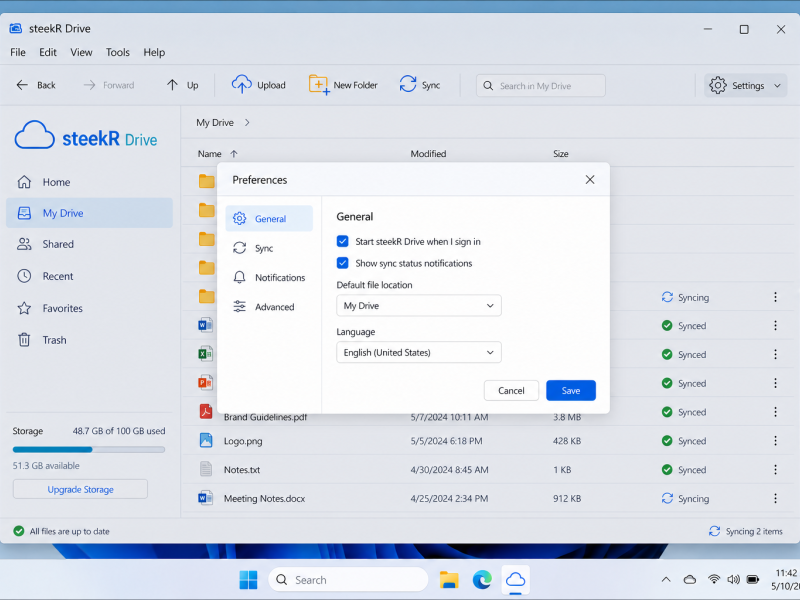Click the Upgrade Storage button
The width and height of the screenshot is (800, 600).
click(x=80, y=489)
